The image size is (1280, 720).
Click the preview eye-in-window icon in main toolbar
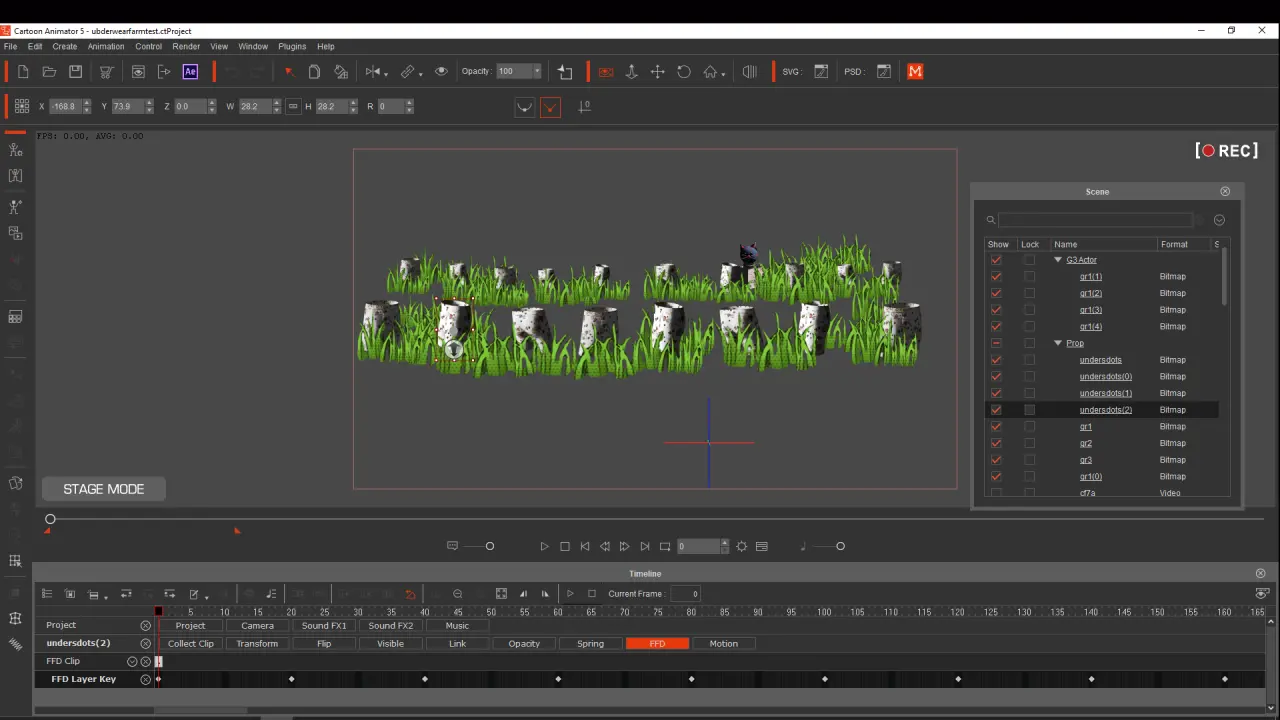(138, 72)
